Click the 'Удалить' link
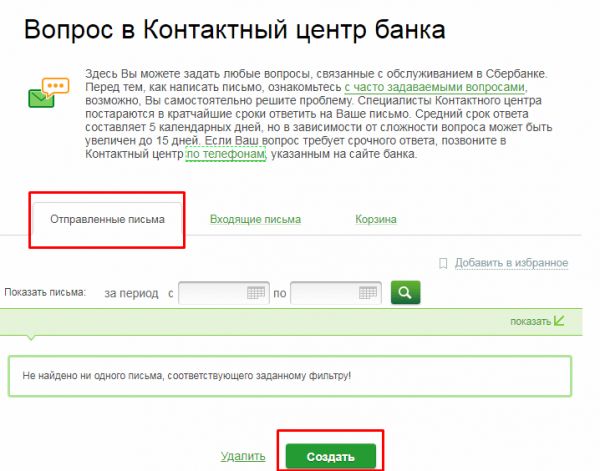Viewport: 600px width, 471px height. pyautogui.click(x=243, y=456)
